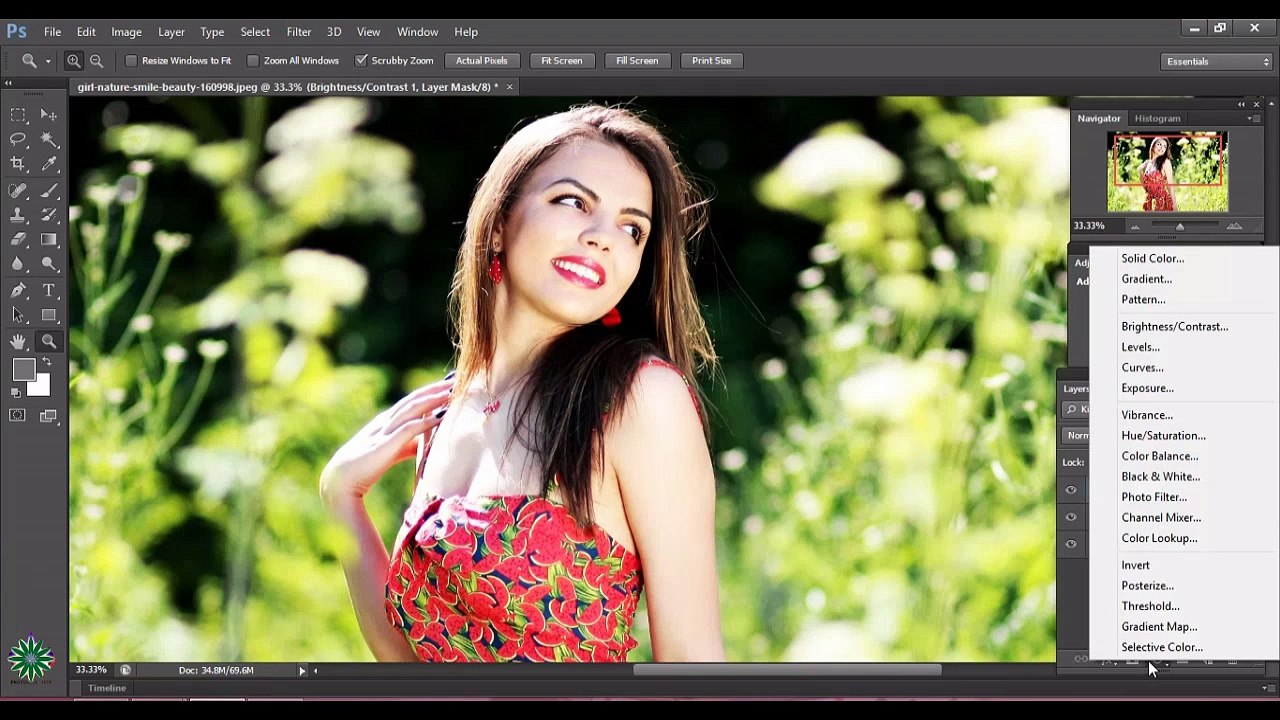
Task: Open the Timeline panel options menu
Action: [1267, 688]
